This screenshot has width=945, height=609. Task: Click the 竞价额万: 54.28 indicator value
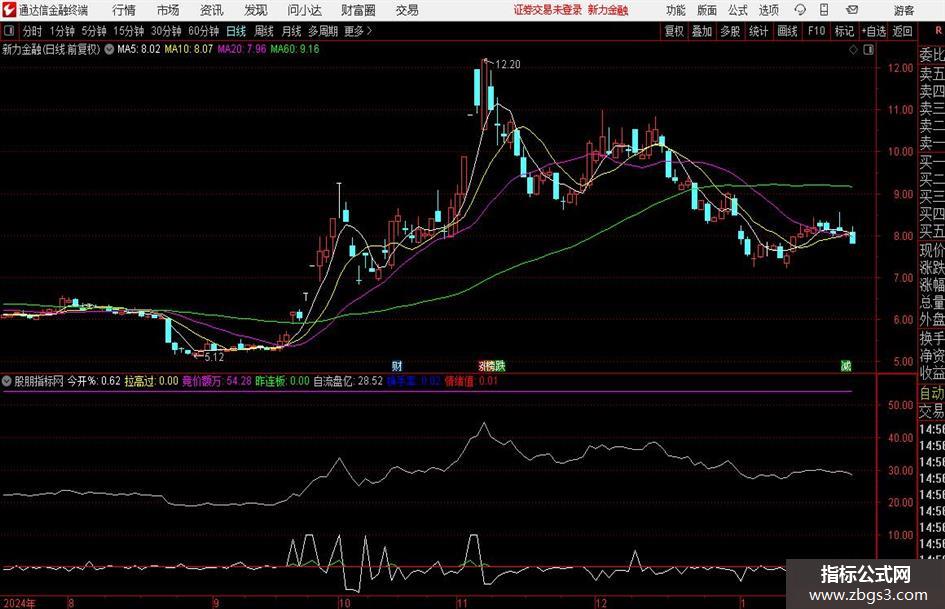pyautogui.click(x=217, y=381)
